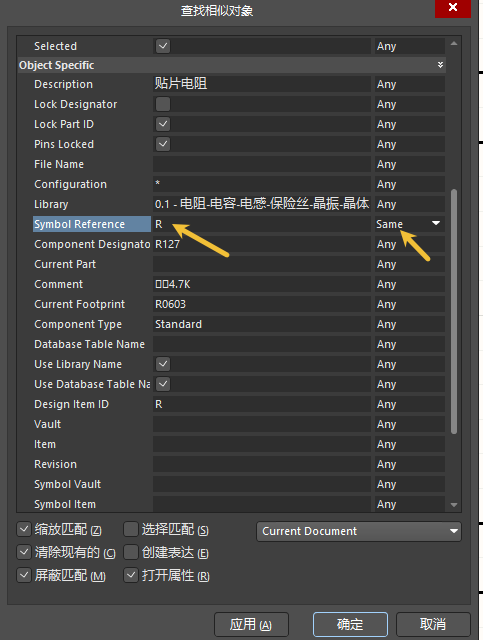Collapse the Object Specific section
Viewport: 483px width, 640px height.
(x=440, y=65)
